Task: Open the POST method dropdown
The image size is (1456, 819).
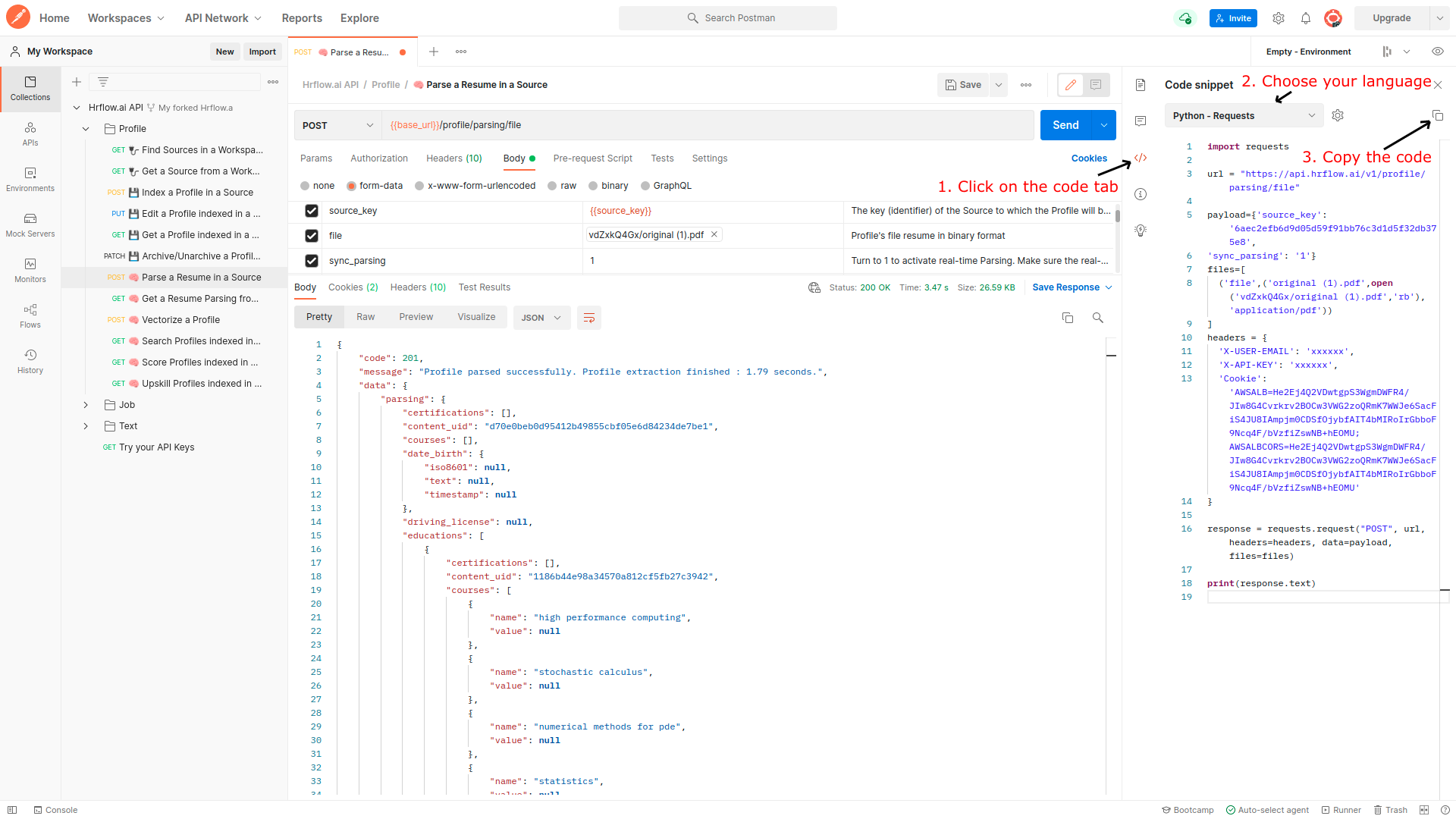Action: point(337,125)
